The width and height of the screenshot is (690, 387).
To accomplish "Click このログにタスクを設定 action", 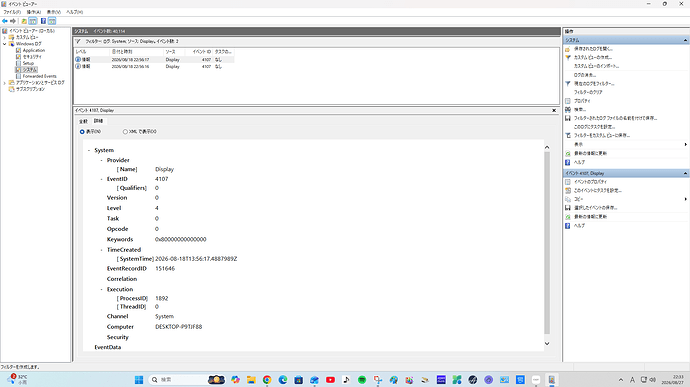I will click(x=594, y=127).
